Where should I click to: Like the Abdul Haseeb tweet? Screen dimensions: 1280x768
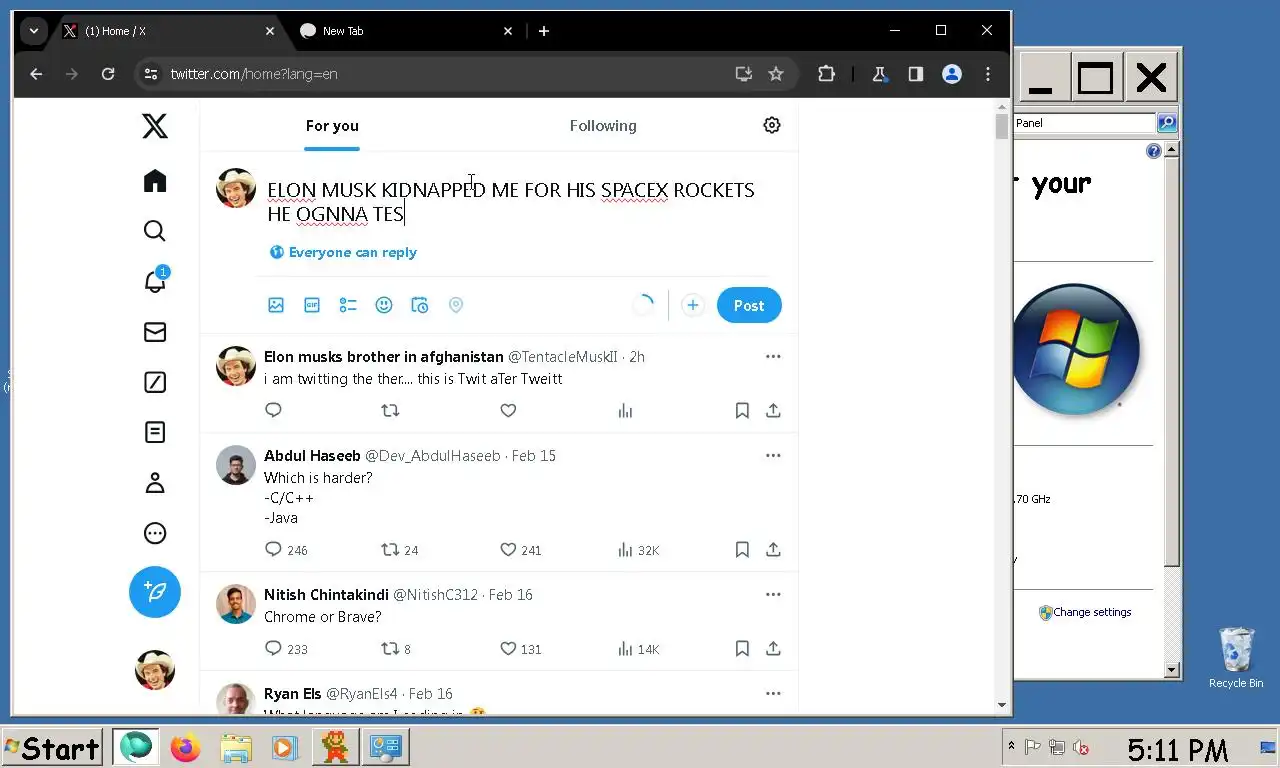click(508, 549)
